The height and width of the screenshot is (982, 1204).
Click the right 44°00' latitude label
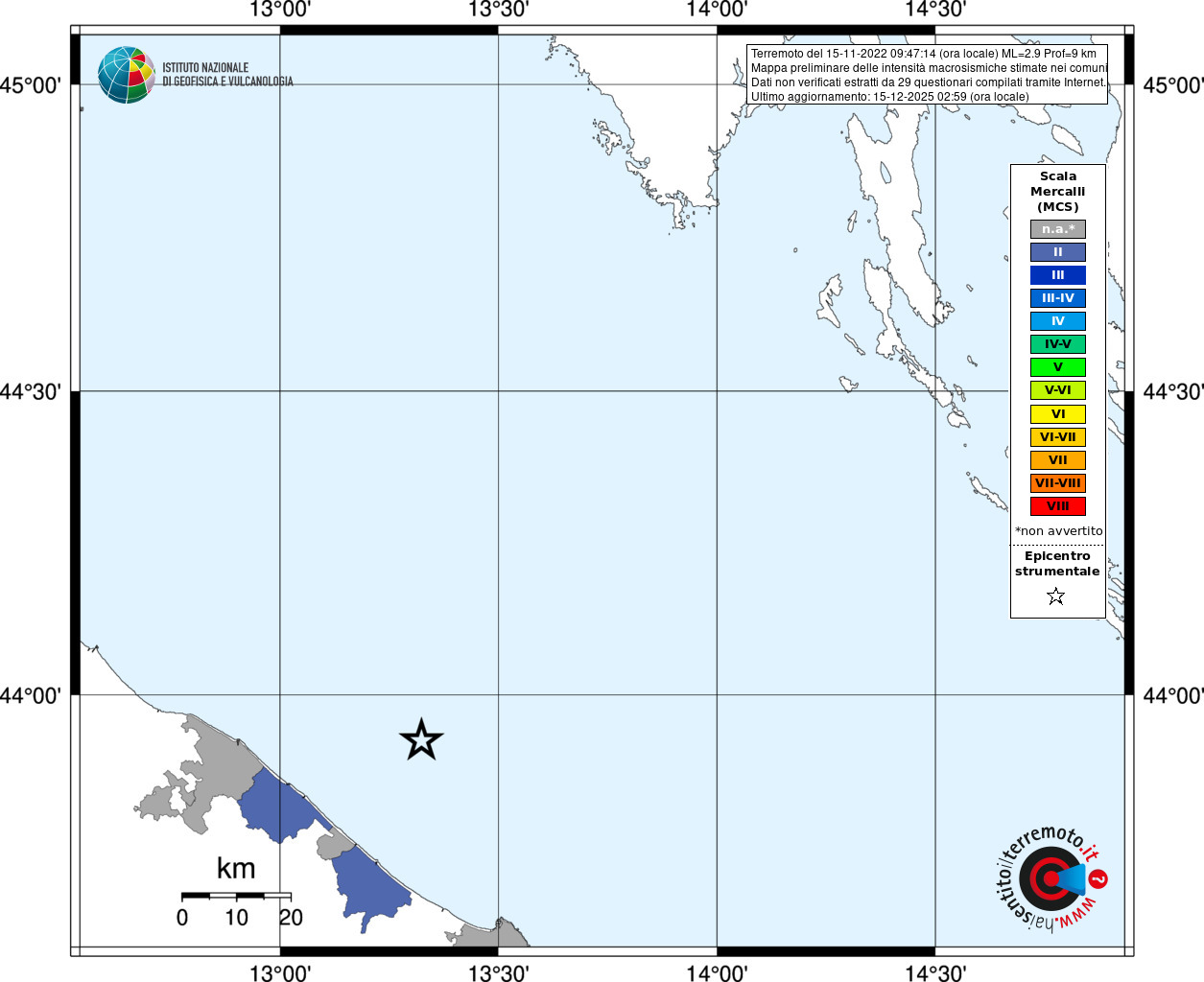[1172, 695]
